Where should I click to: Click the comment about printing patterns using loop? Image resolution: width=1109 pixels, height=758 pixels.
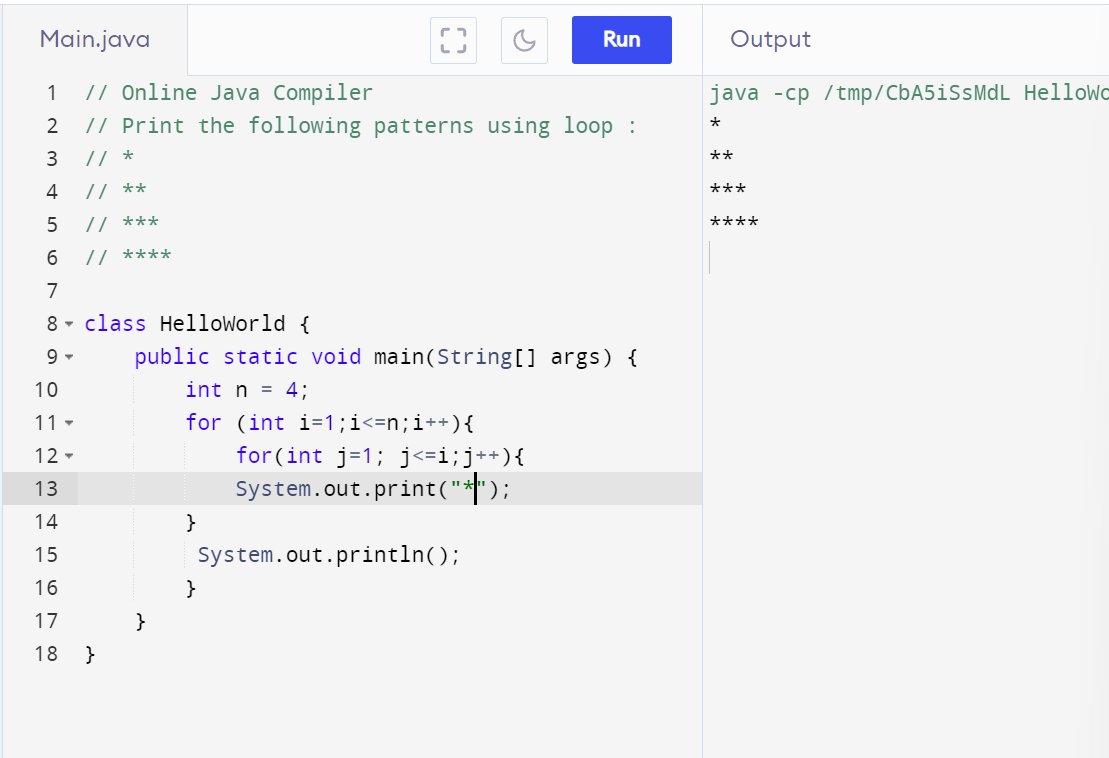coord(361,126)
